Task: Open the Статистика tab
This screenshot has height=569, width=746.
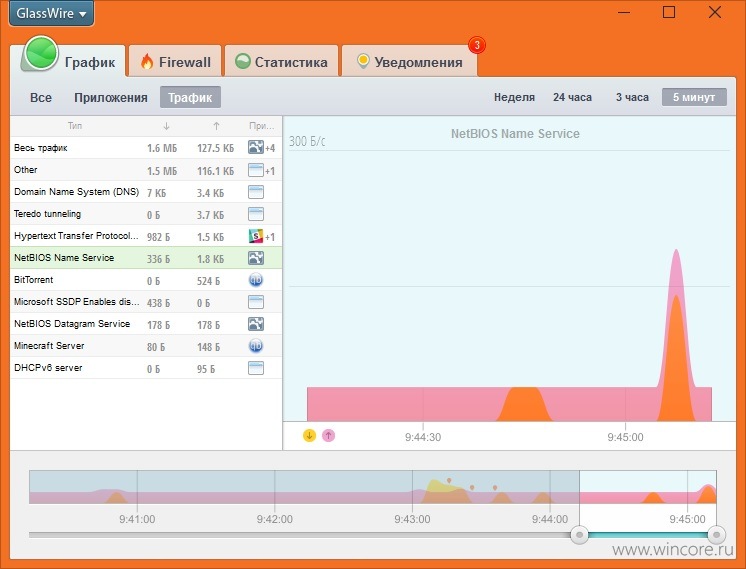Action: pos(281,62)
